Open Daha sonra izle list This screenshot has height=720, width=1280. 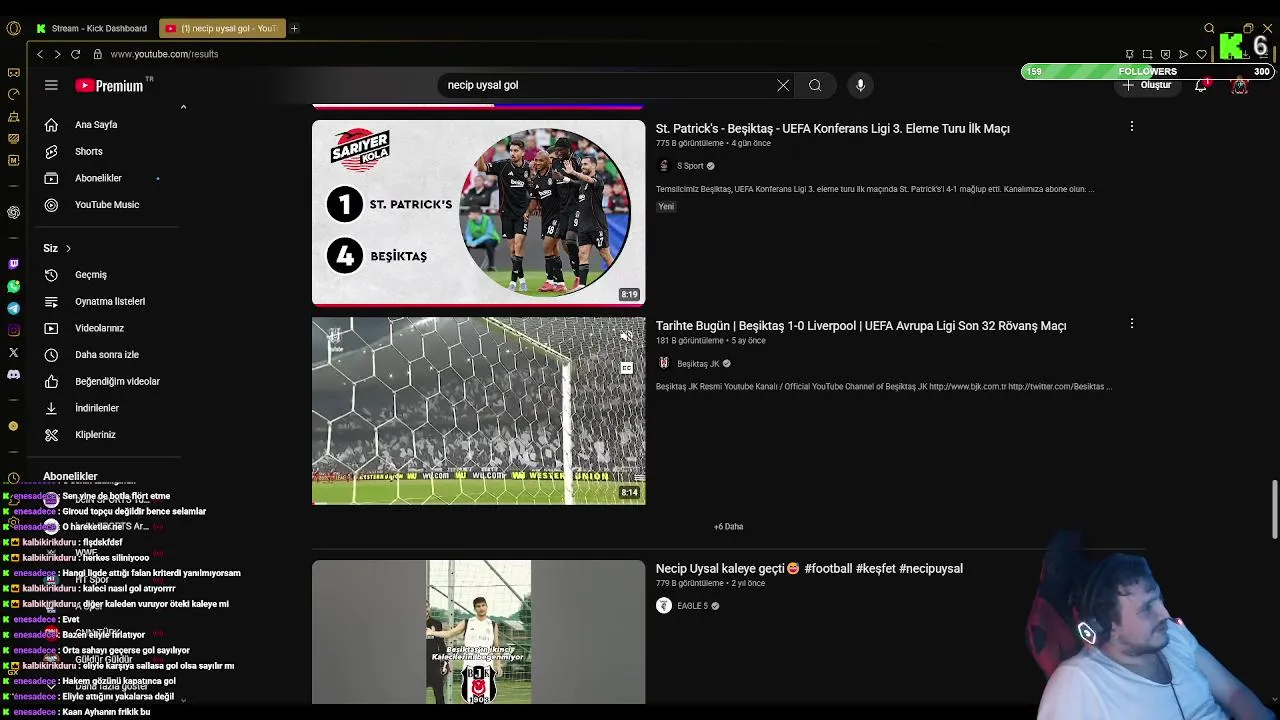pos(107,355)
